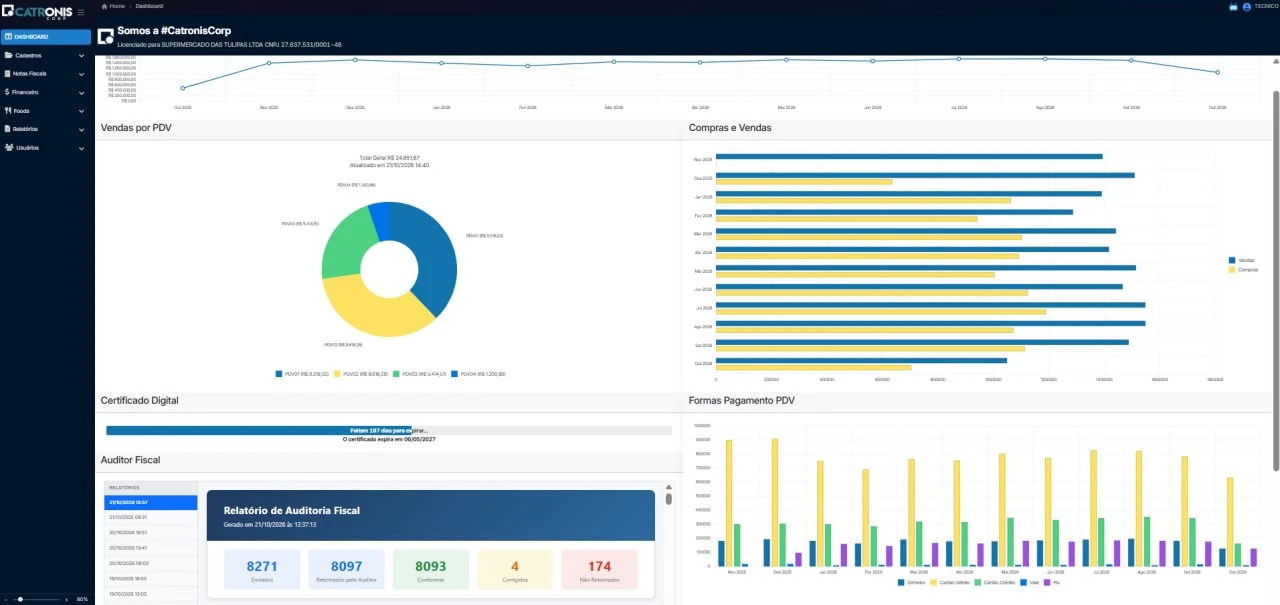Click the Foods fork and knife icon
The width and height of the screenshot is (1280, 605).
[x=8, y=111]
